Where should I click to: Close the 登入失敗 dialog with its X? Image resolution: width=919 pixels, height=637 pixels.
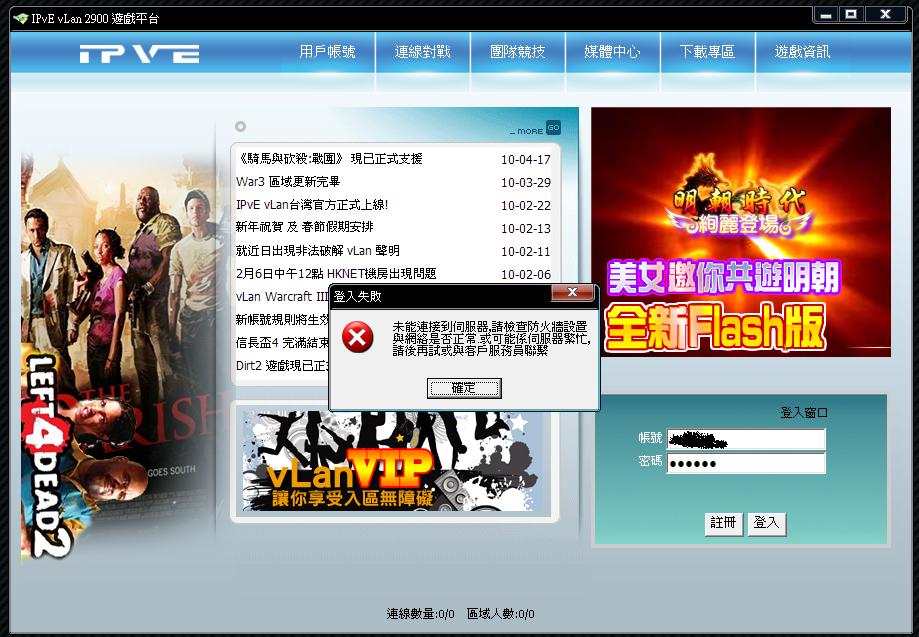(573, 292)
